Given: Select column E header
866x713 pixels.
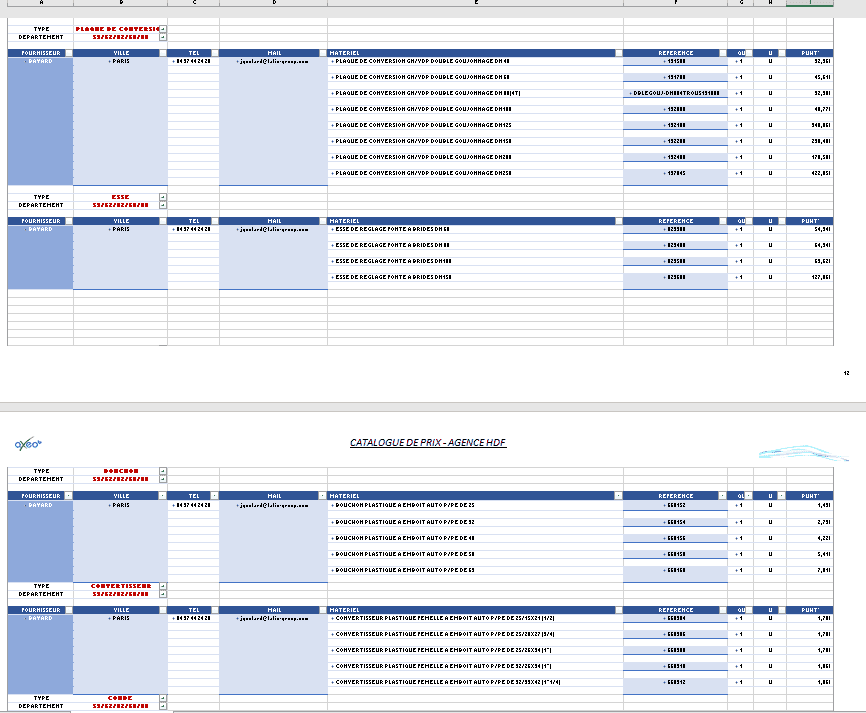Looking at the screenshot, I should tap(476, 3).
